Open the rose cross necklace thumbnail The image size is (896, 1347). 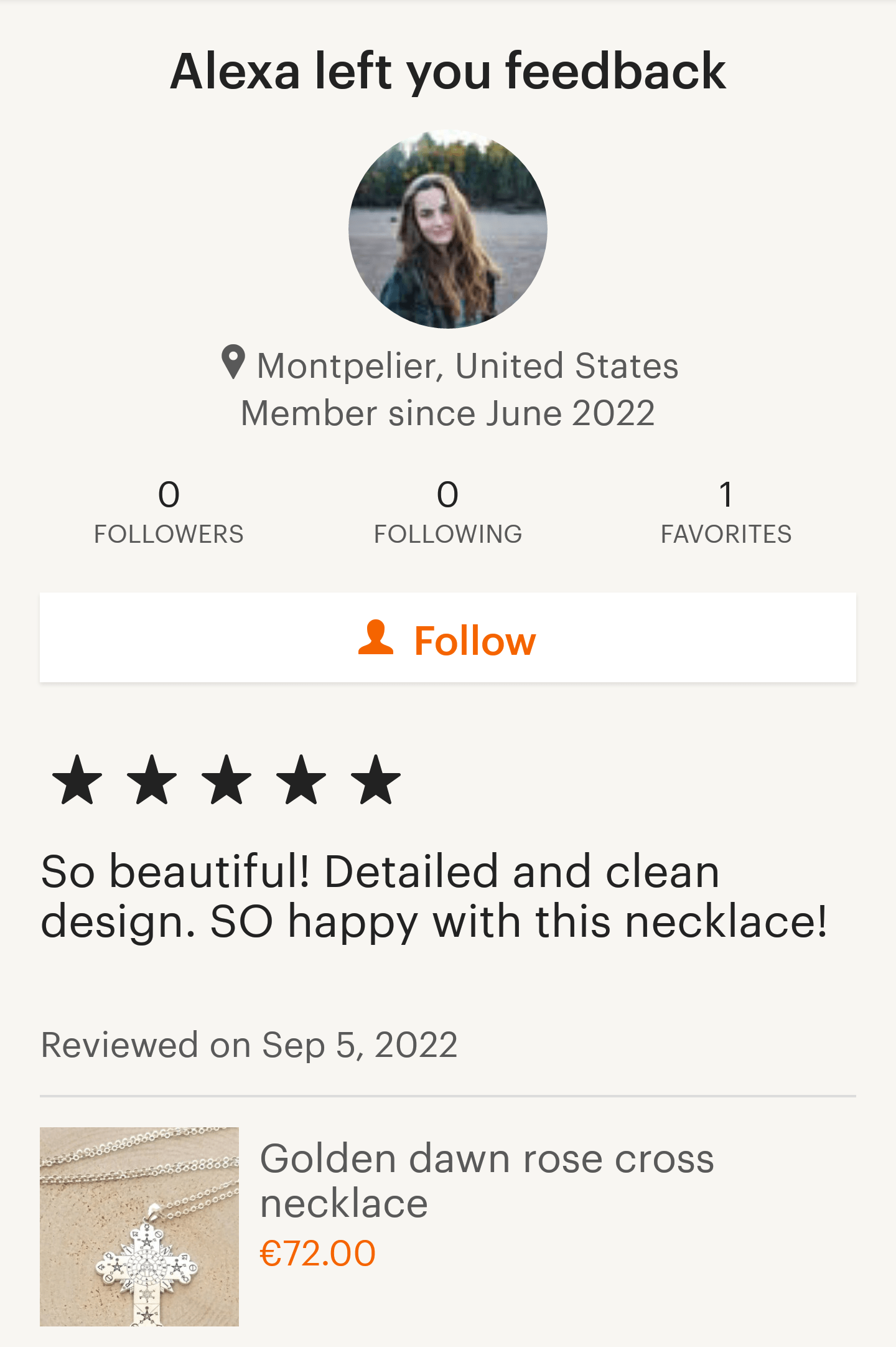click(x=139, y=1226)
